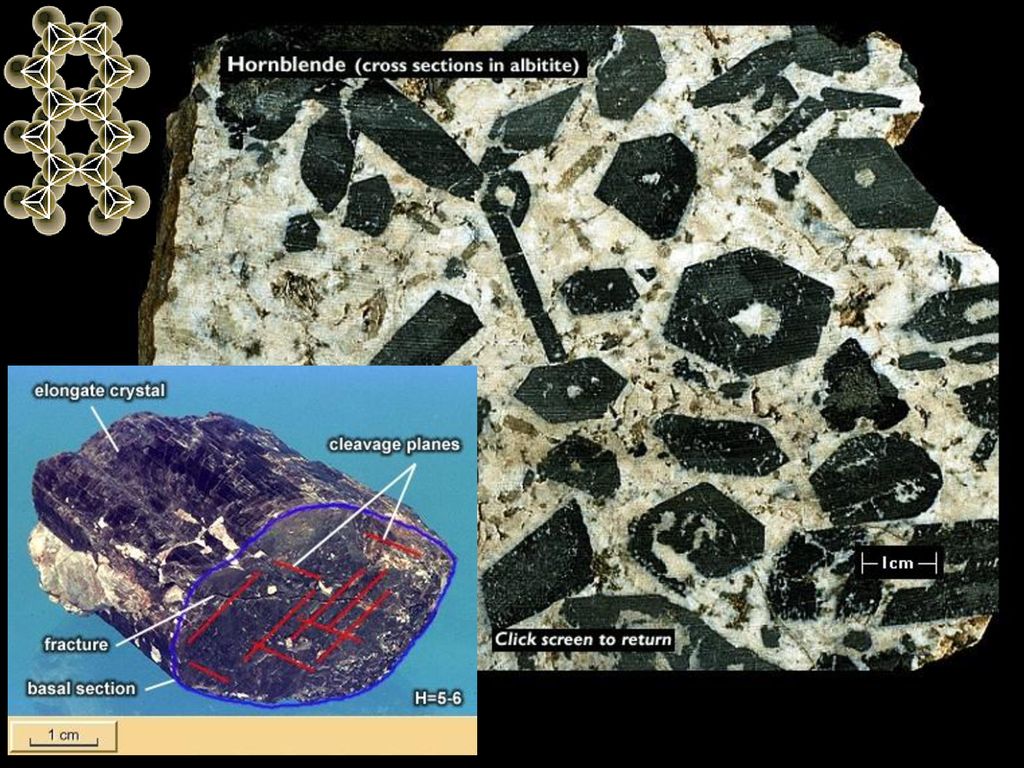Image resolution: width=1024 pixels, height=768 pixels.
Task: Click the inset photo's 1 cm scale bar
Action: (x=63, y=737)
